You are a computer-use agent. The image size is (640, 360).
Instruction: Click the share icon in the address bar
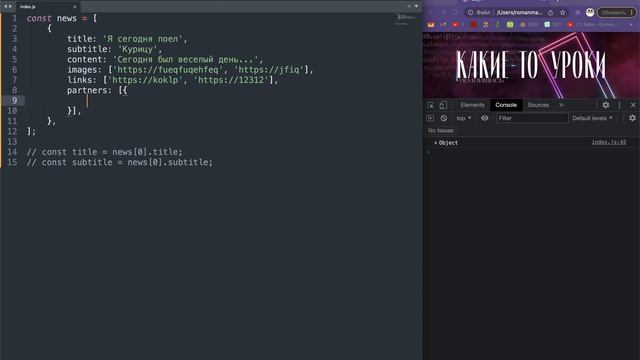550,13
